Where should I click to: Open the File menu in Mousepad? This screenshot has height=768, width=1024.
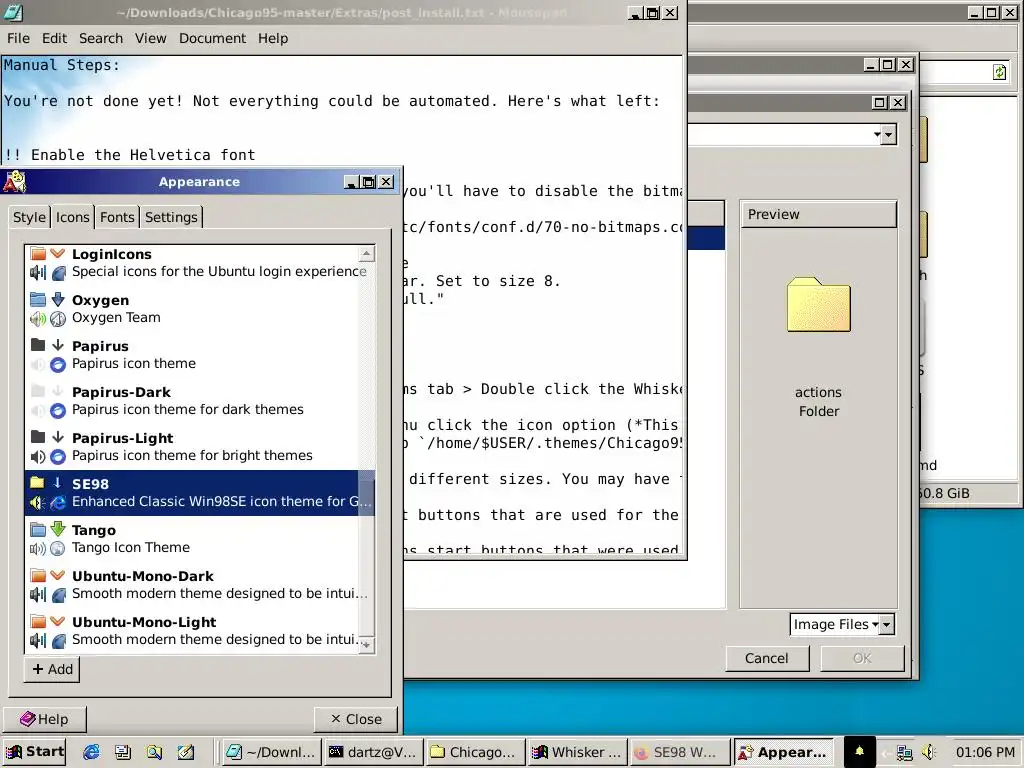(18, 39)
